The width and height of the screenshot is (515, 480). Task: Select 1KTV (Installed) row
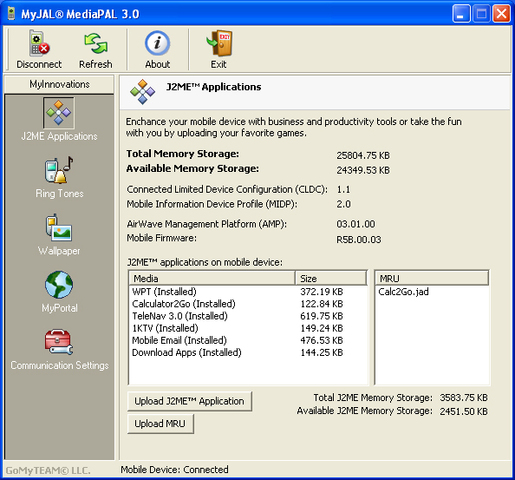(248, 328)
